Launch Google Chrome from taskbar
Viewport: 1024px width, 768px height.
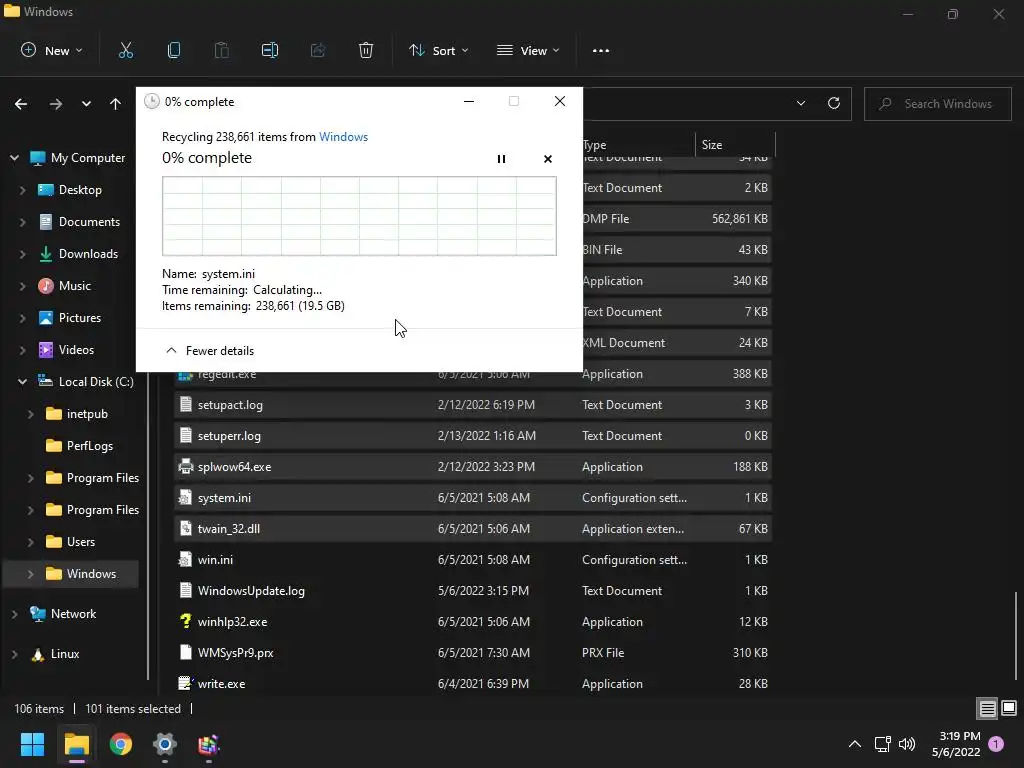click(121, 744)
